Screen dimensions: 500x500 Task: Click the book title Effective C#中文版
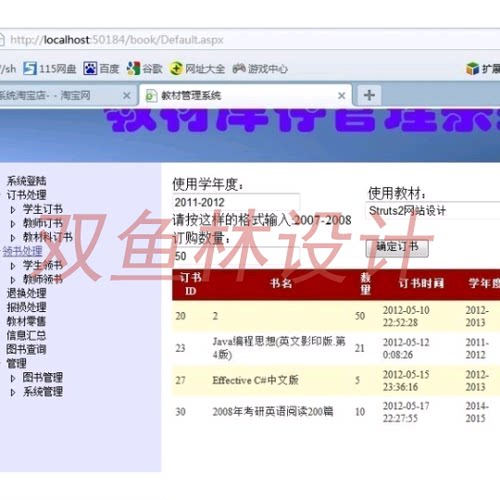pyautogui.click(x=255, y=380)
